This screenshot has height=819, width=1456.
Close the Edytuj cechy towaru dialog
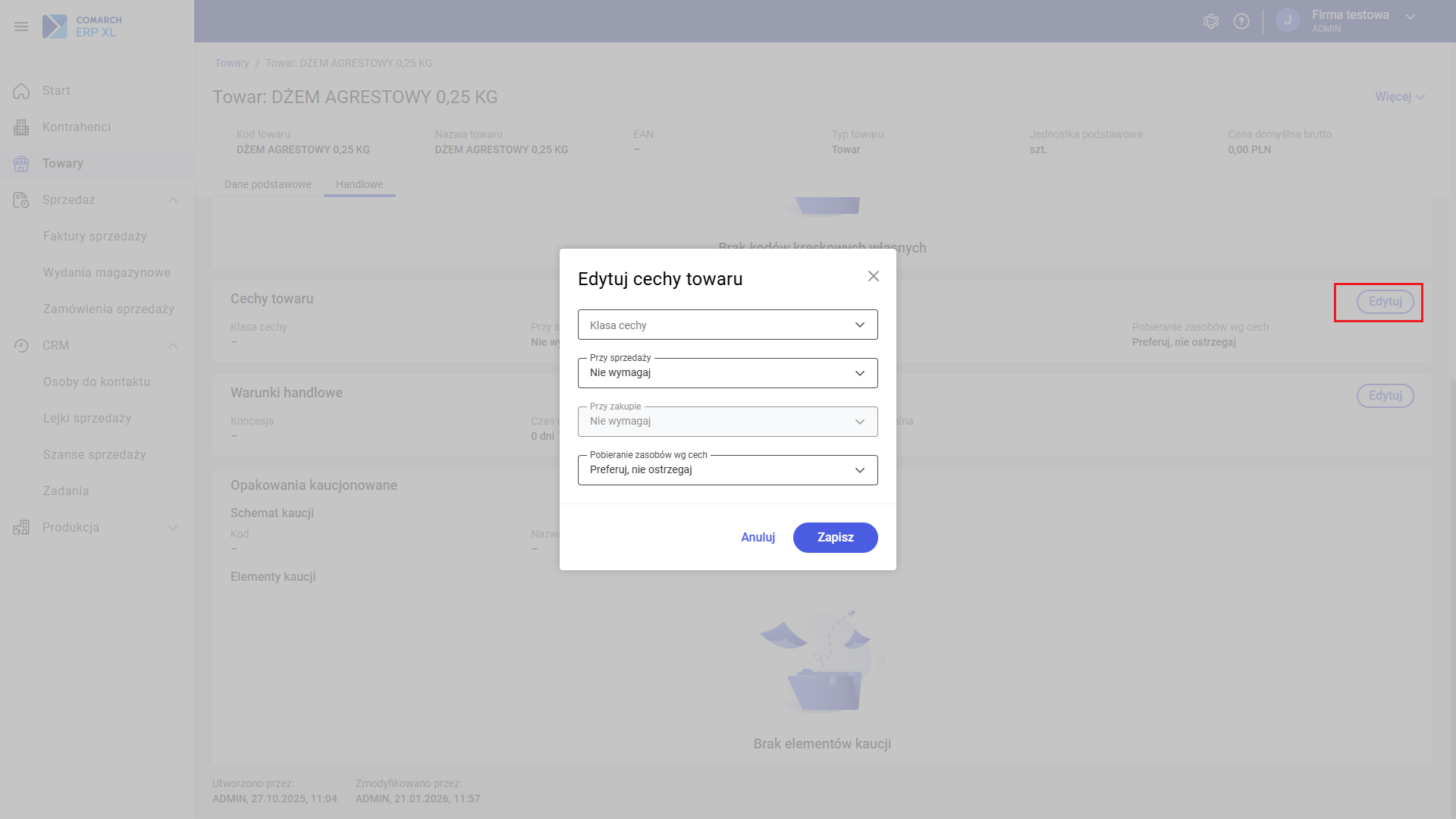click(874, 276)
